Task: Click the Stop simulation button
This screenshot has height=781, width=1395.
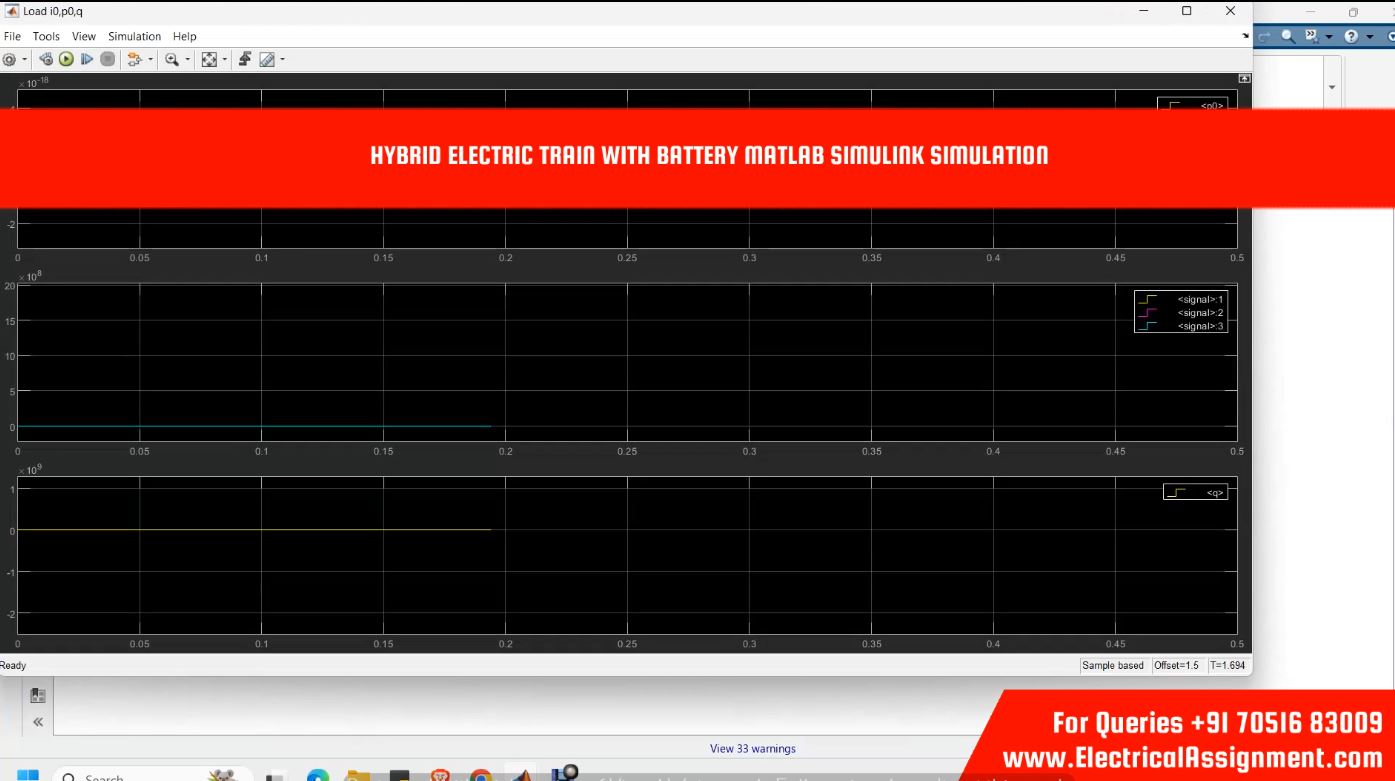Action: (107, 60)
